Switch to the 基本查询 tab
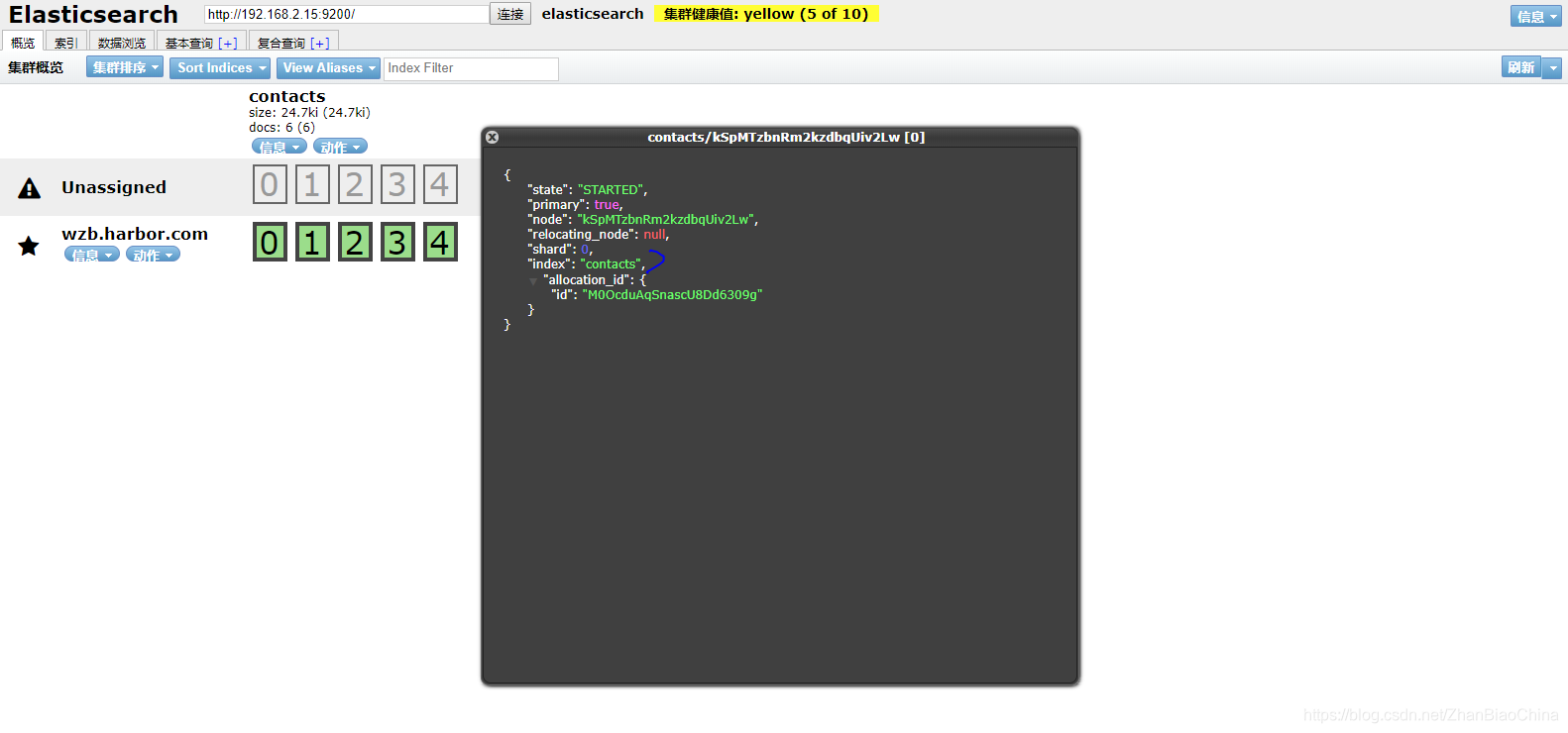Image resolution: width=1568 pixels, height=733 pixels. tap(189, 43)
